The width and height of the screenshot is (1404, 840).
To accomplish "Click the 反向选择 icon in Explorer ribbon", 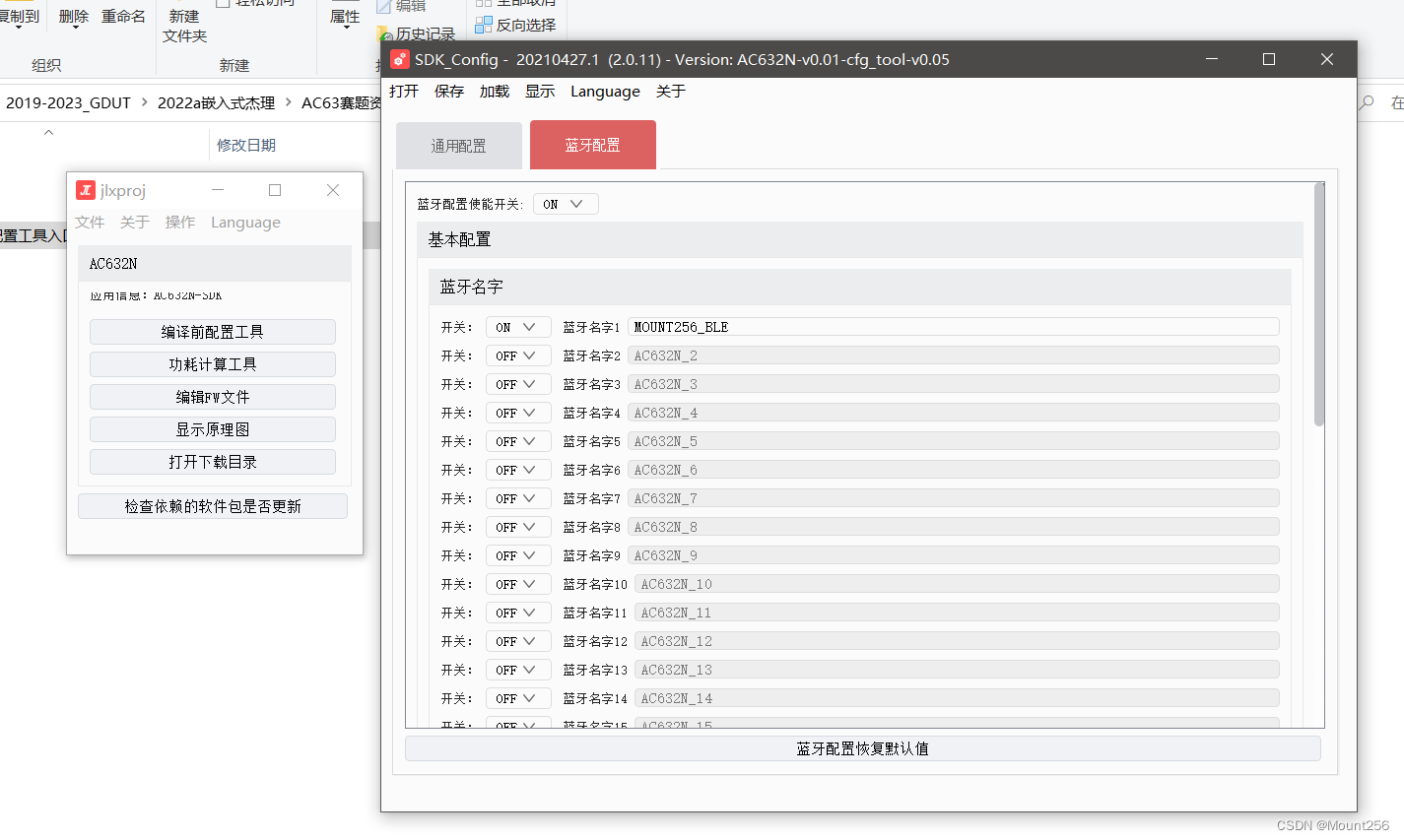I will (484, 25).
